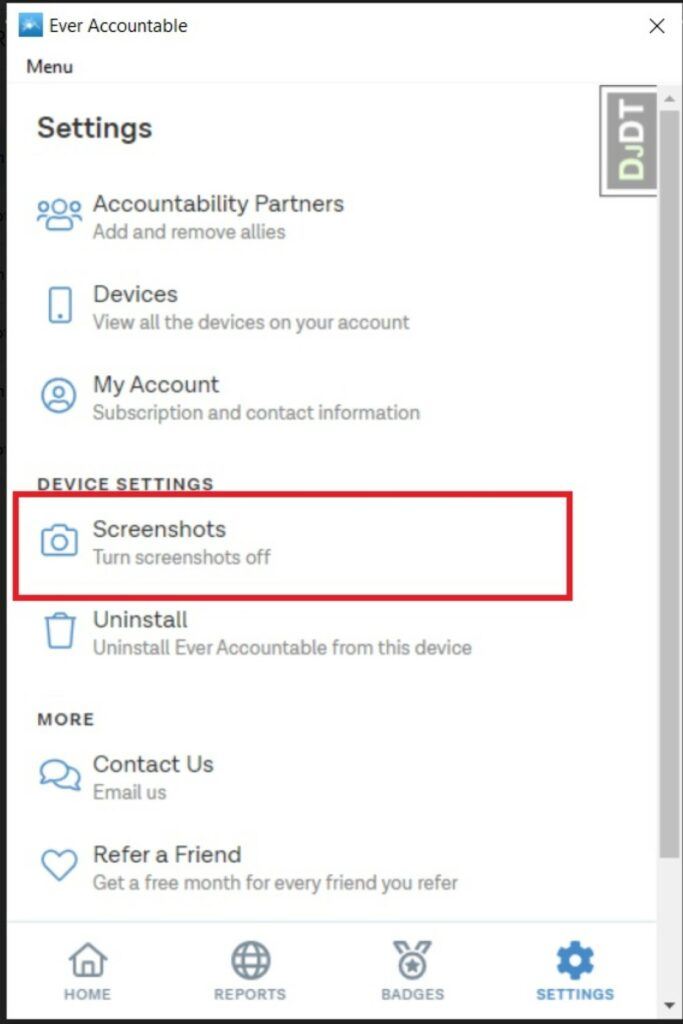This screenshot has height=1024, width=683.
Task: Click the Refer a Friend heart icon
Action: 60,865
